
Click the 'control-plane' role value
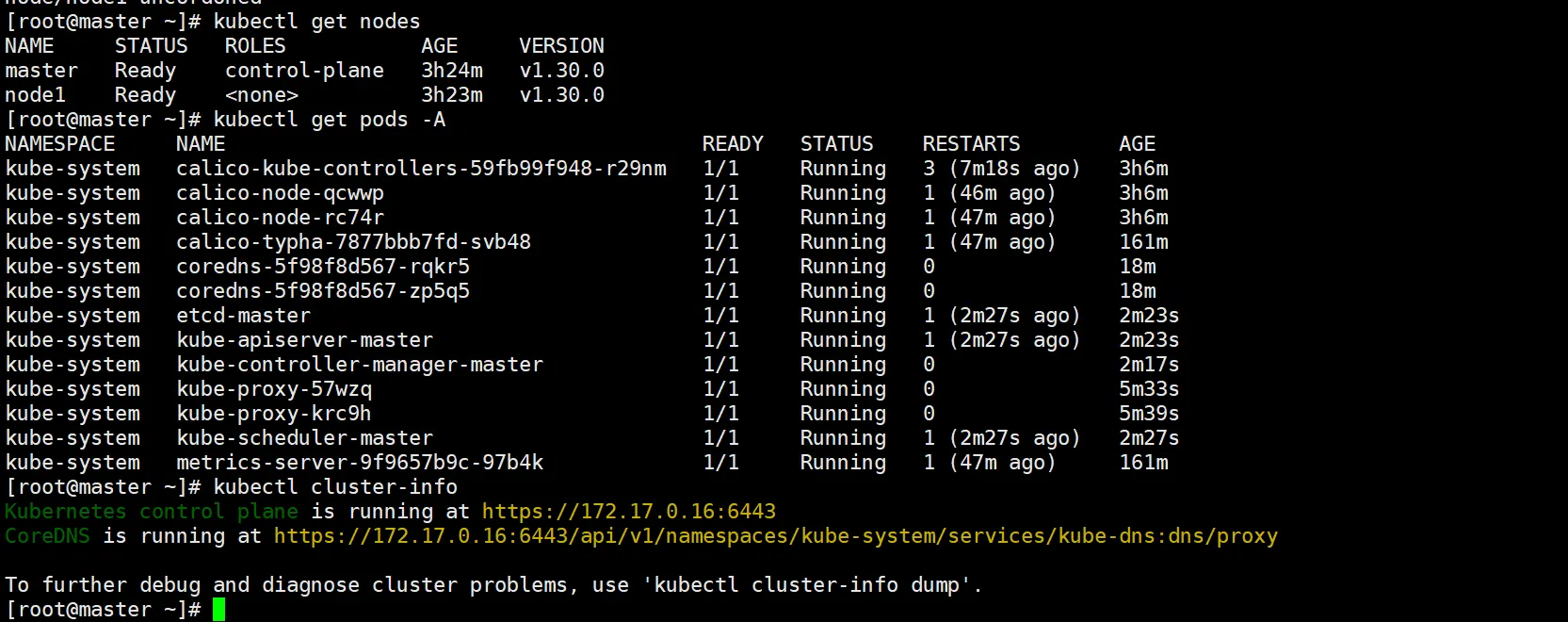304,71
